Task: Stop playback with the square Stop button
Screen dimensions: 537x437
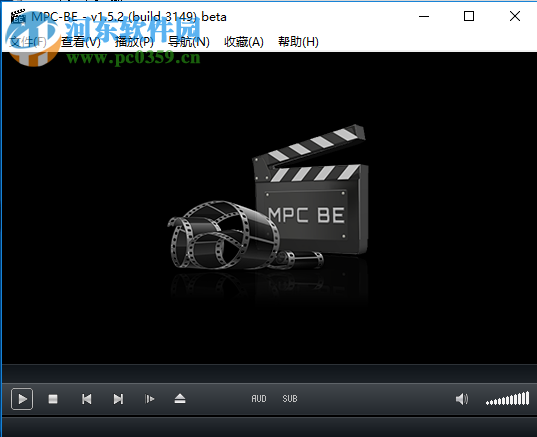Action: [x=53, y=399]
